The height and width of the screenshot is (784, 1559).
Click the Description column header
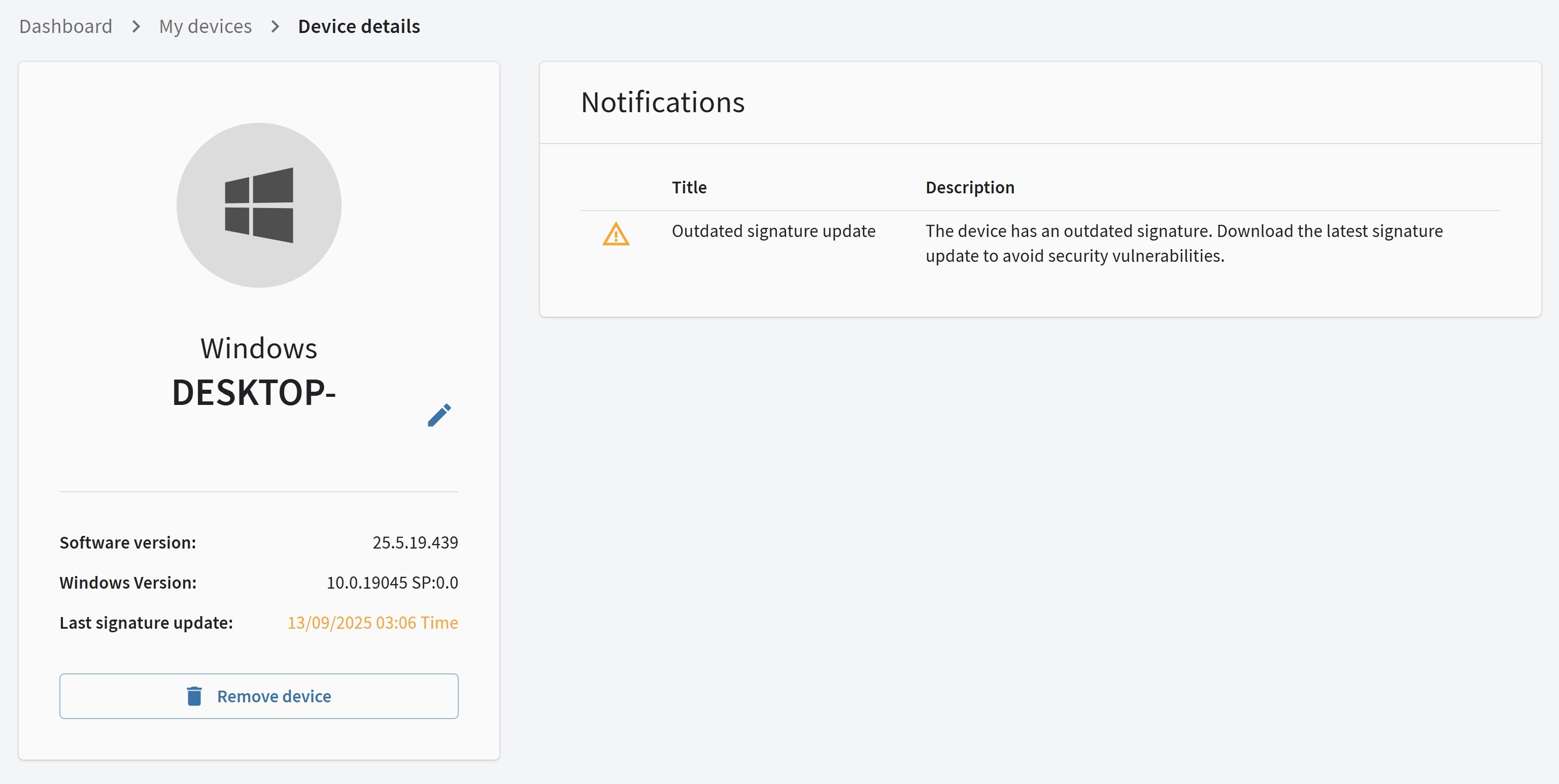[x=969, y=188]
